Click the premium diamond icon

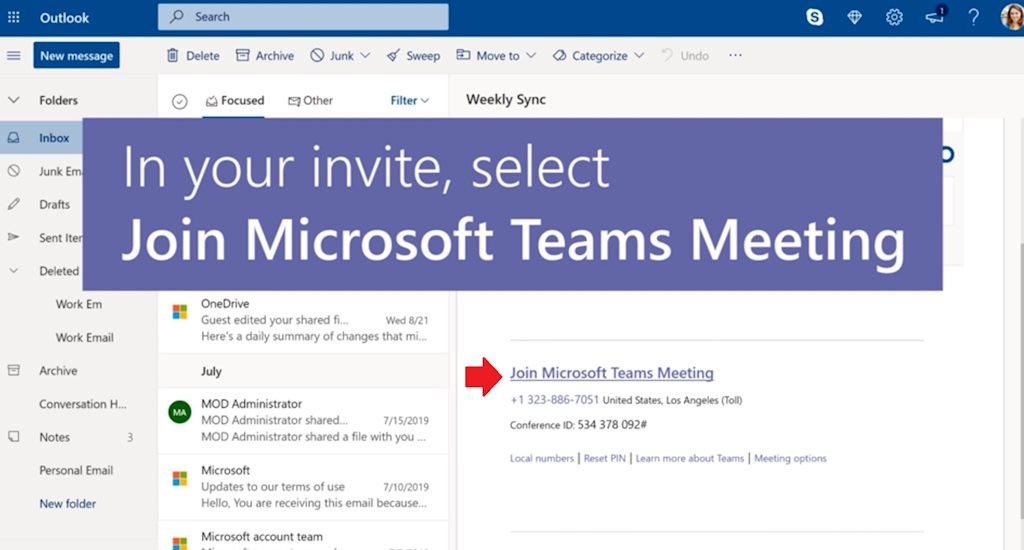(854, 18)
